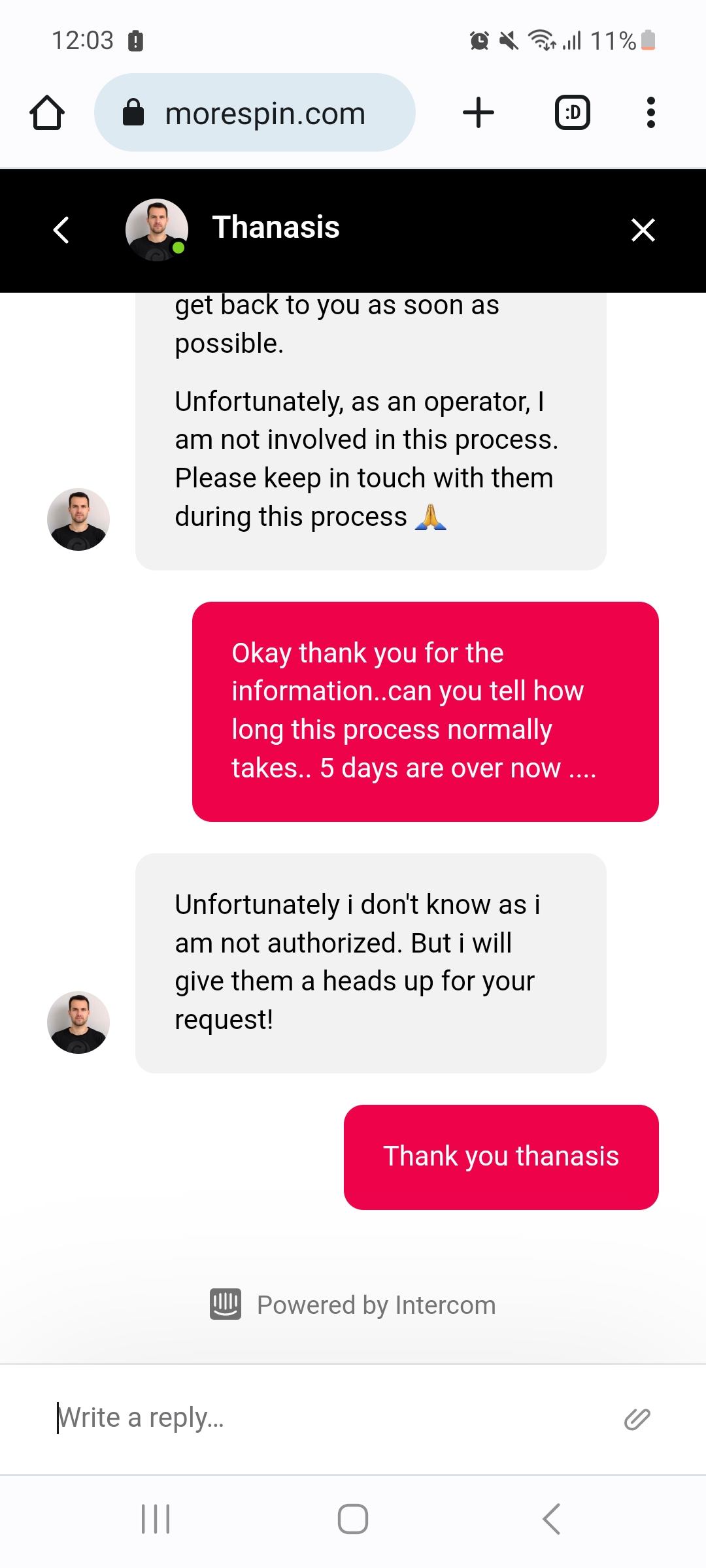
Task: Open the Powered by Intercom link
Action: point(353,1305)
